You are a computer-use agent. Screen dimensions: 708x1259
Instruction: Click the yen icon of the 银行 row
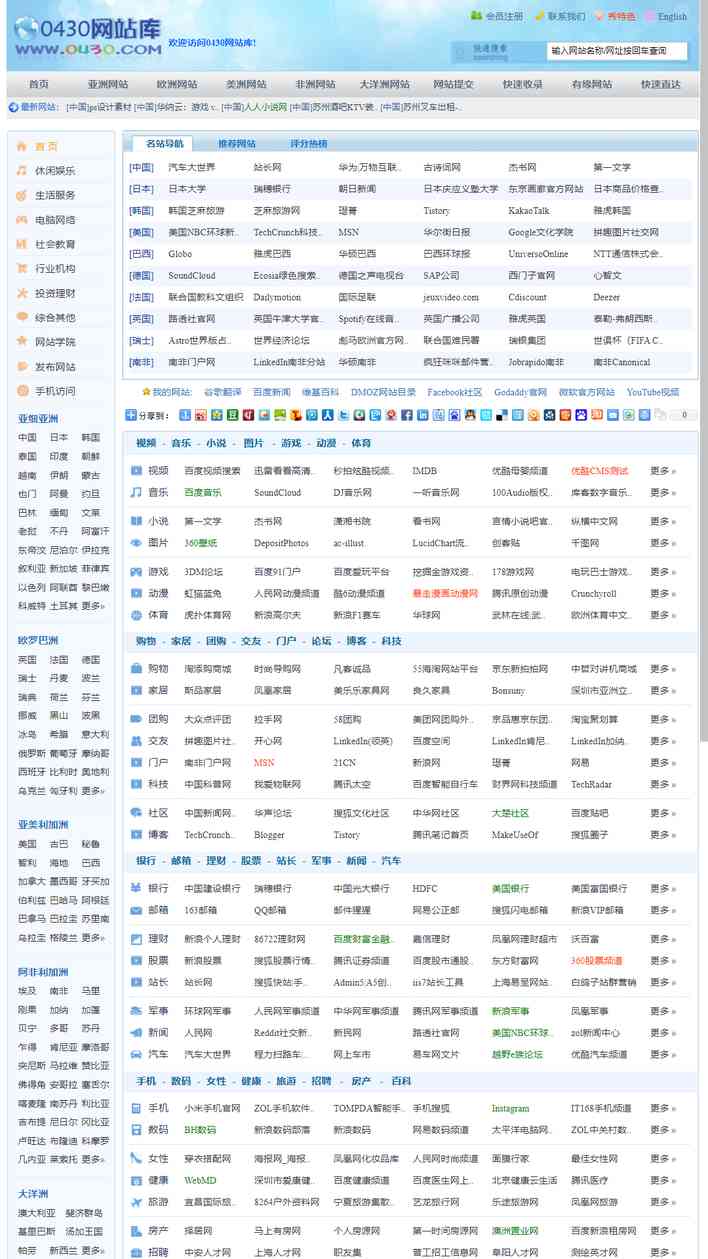(x=136, y=888)
